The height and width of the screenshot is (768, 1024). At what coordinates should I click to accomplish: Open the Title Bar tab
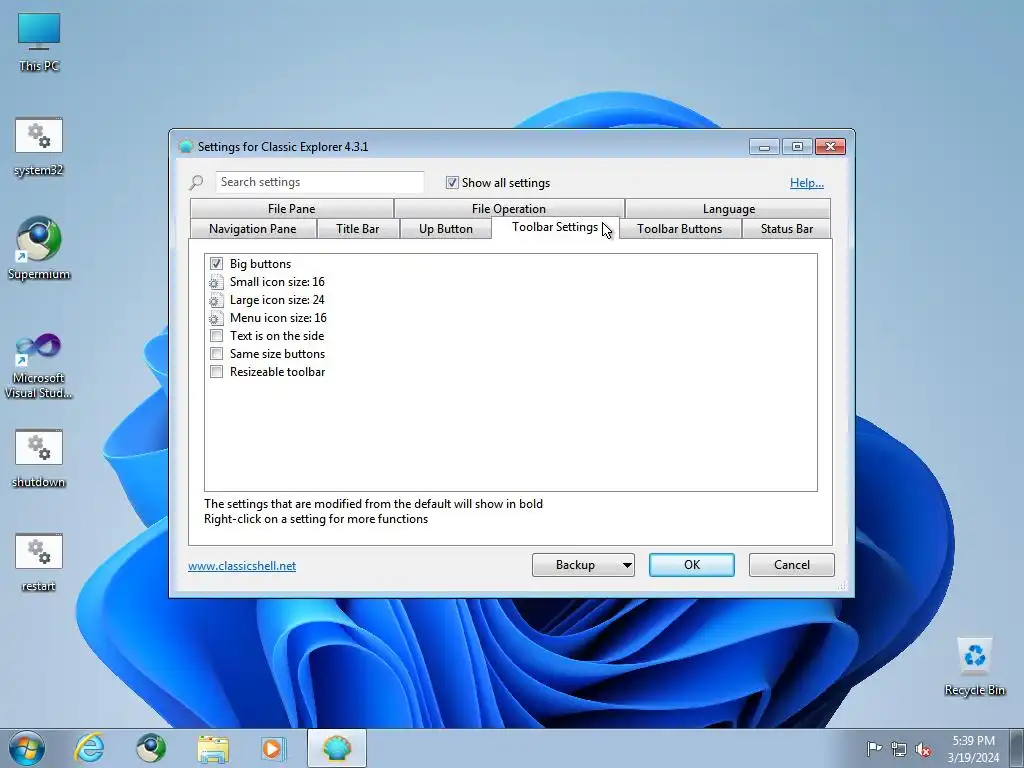point(358,229)
